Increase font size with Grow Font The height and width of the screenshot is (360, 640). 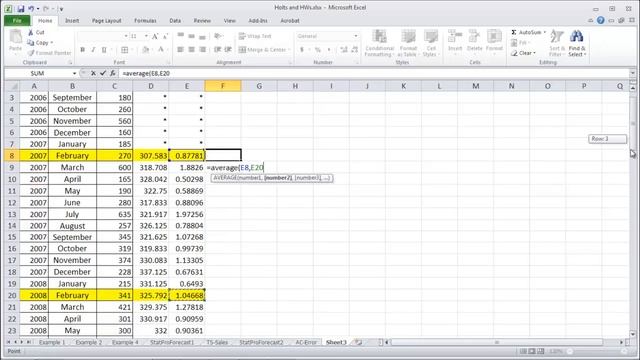pos(155,36)
